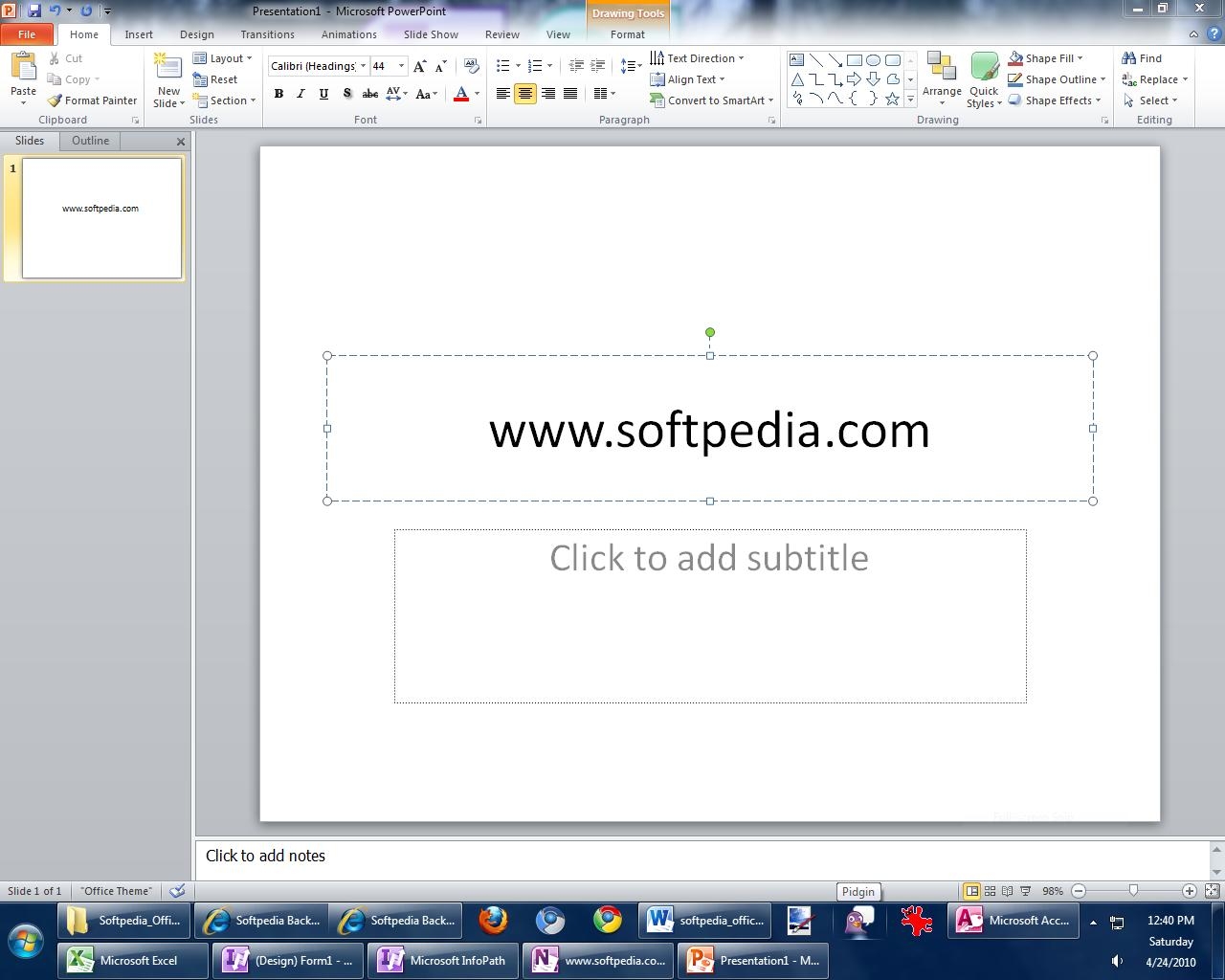Click the Find button
Image resolution: width=1225 pixels, height=980 pixels.
(1142, 58)
